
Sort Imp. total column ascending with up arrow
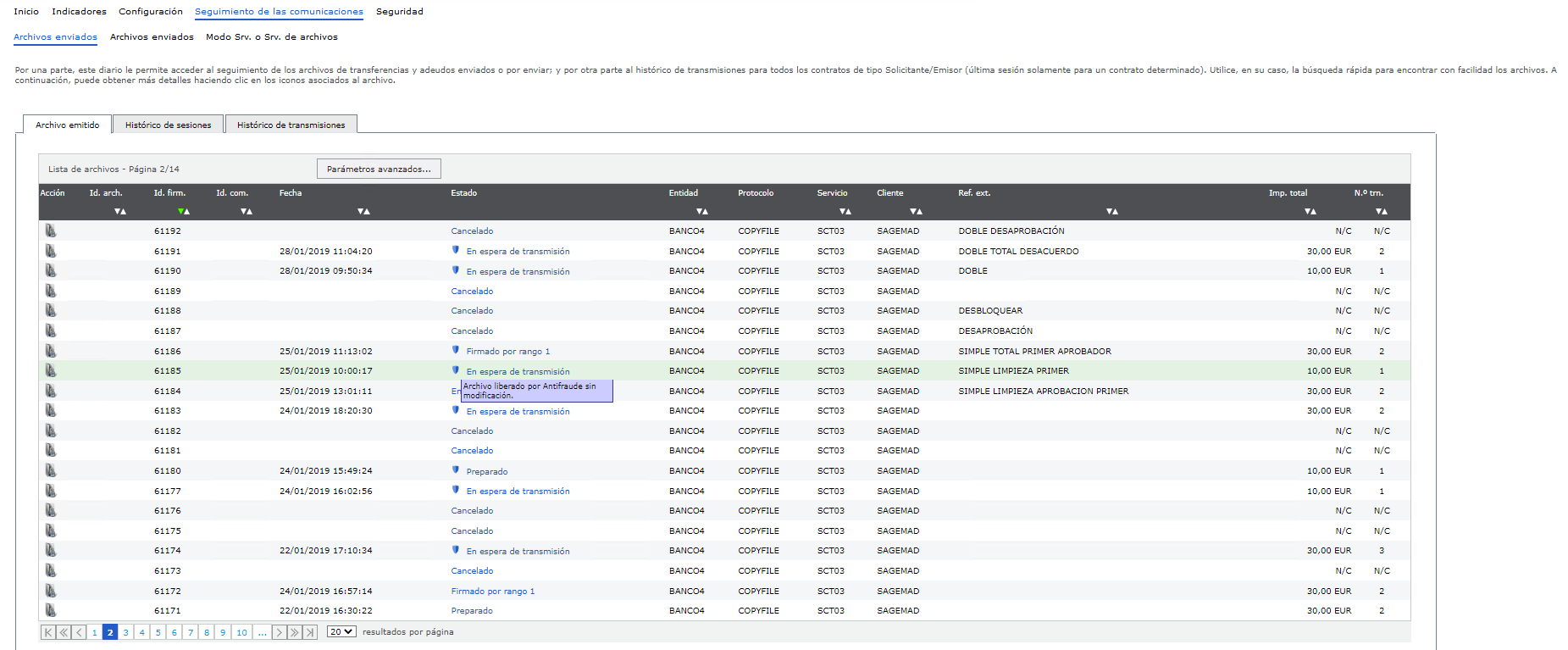[1313, 211]
